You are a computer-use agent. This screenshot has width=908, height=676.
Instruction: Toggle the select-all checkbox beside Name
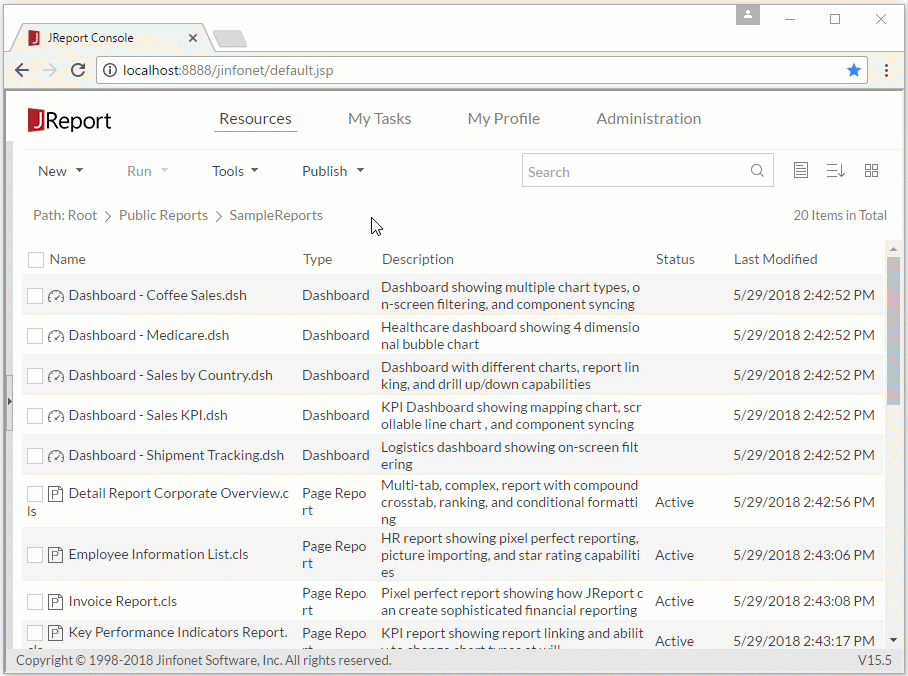pos(36,260)
